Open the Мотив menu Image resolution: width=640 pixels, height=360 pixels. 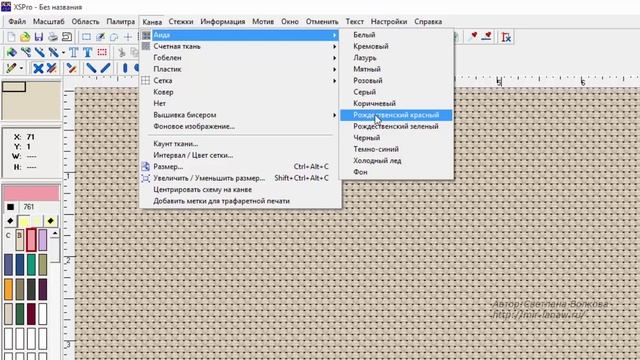point(263,22)
